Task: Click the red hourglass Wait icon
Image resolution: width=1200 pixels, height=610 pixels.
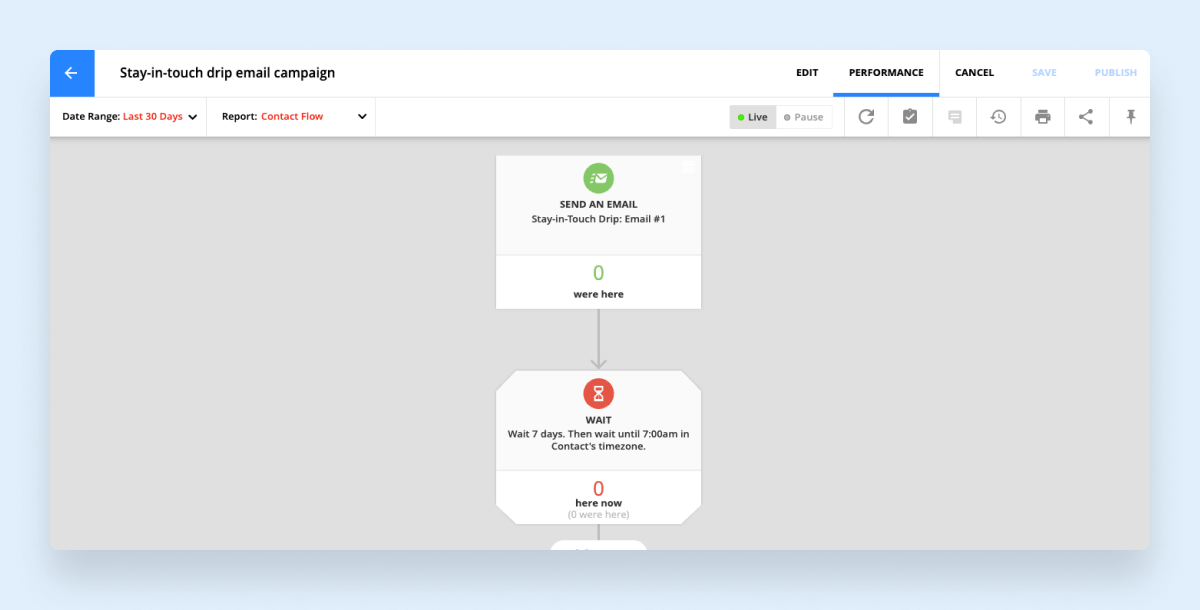Action: click(x=598, y=393)
